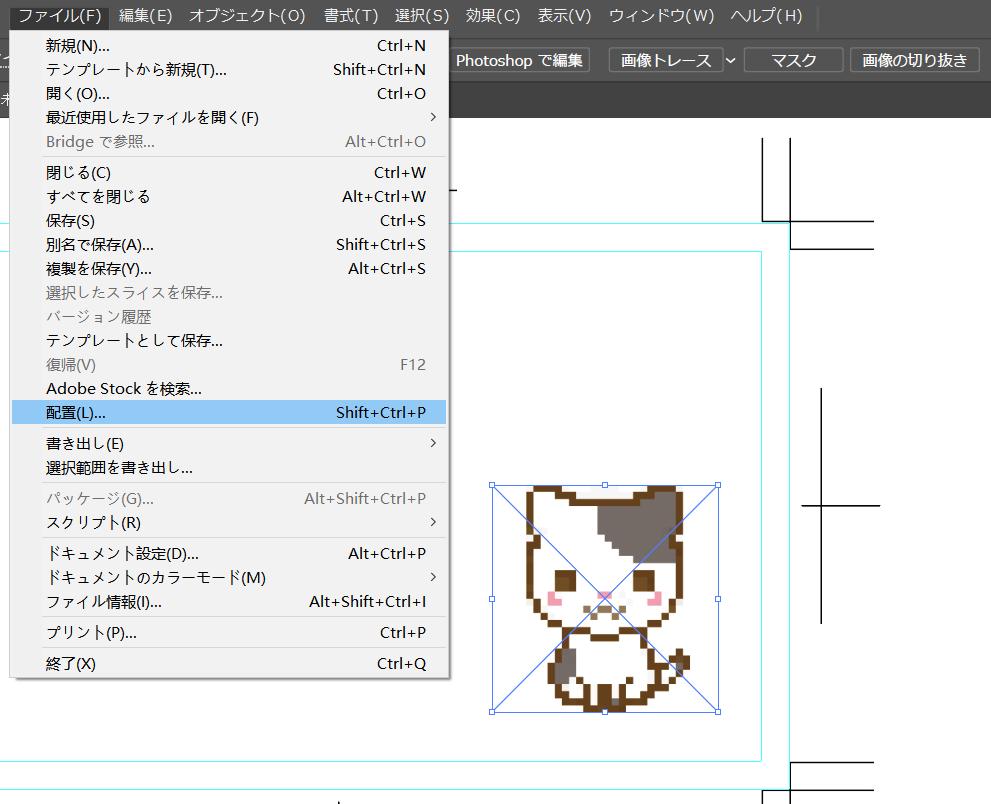The height and width of the screenshot is (804, 991).
Task: Select 別名で保存(A)... menu entry
Action: 100,245
